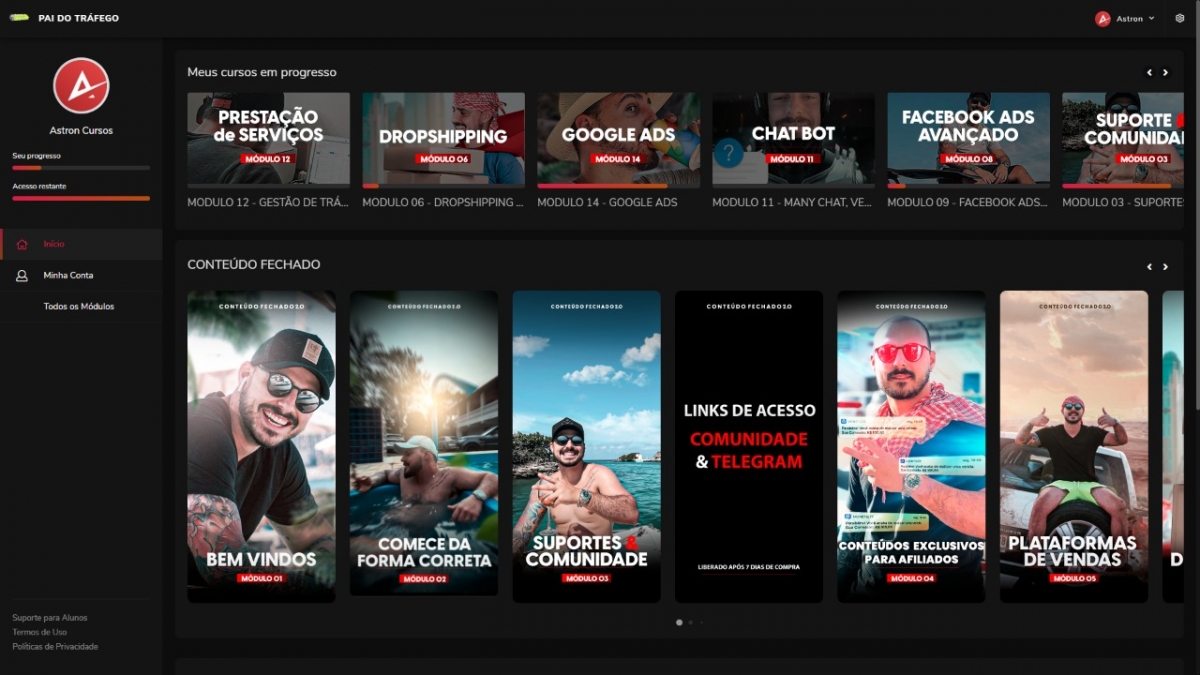
Task: Click previous arrow in courses in progress
Action: (x=1149, y=72)
